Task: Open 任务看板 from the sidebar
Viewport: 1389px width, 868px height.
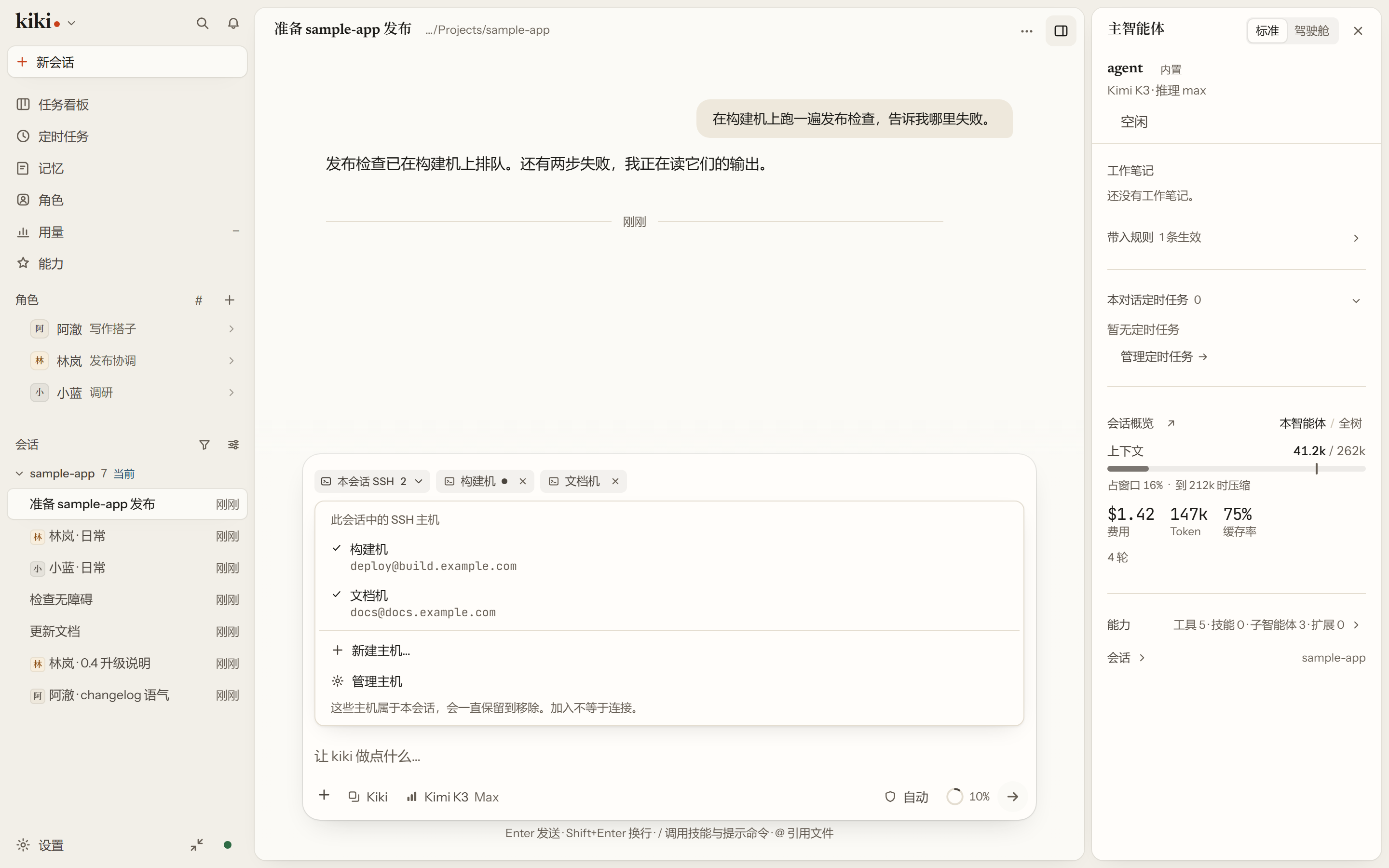Action: click(x=127, y=105)
